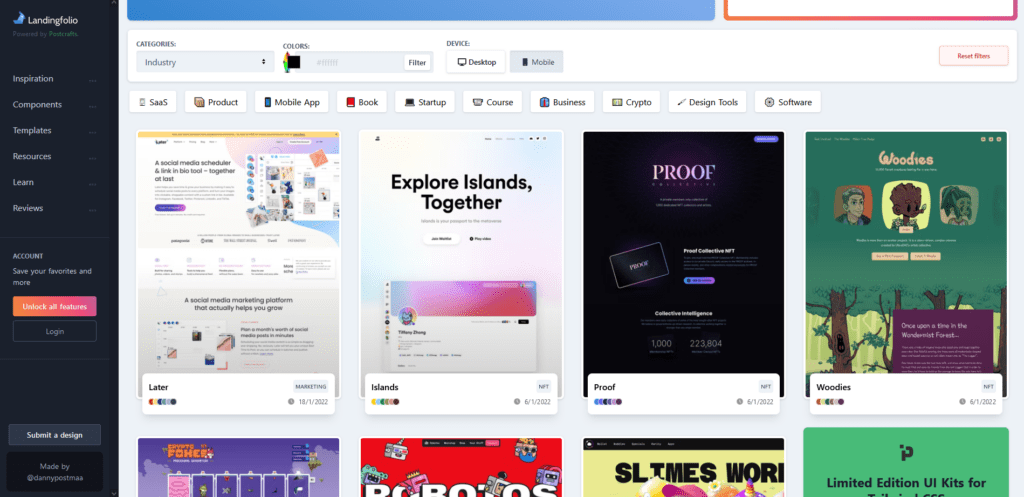Filter by the SaaS category label
The image size is (1024, 497).
pyautogui.click(x=159, y=103)
